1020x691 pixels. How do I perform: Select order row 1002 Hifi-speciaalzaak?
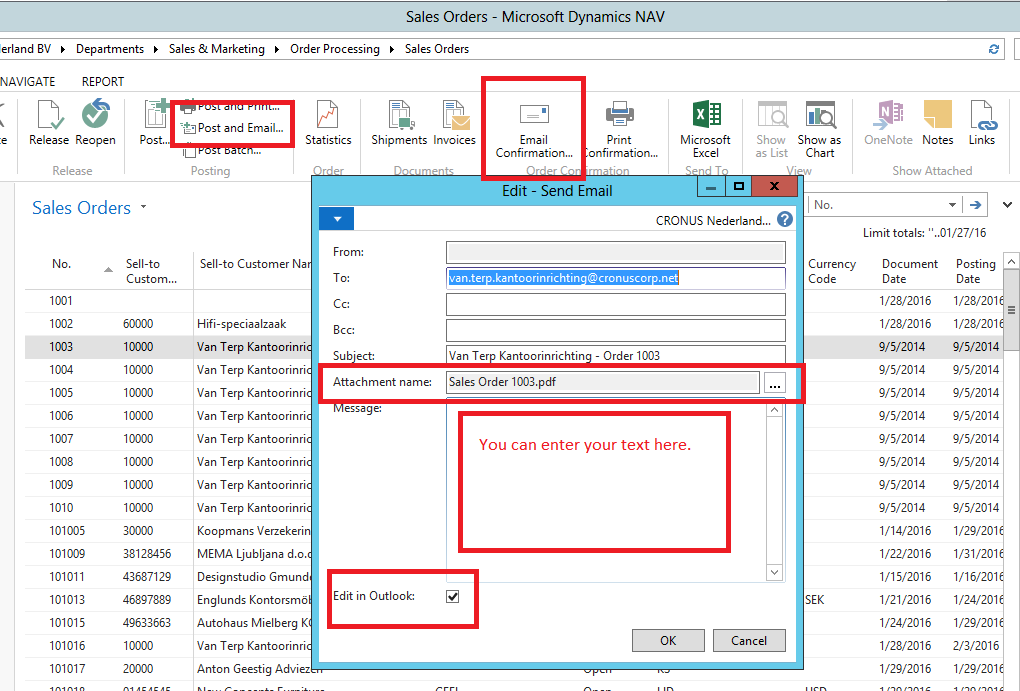[x=168, y=324]
